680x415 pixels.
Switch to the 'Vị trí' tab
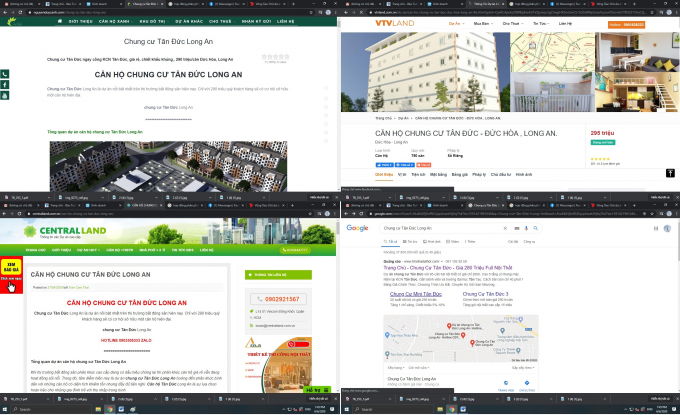pos(402,174)
